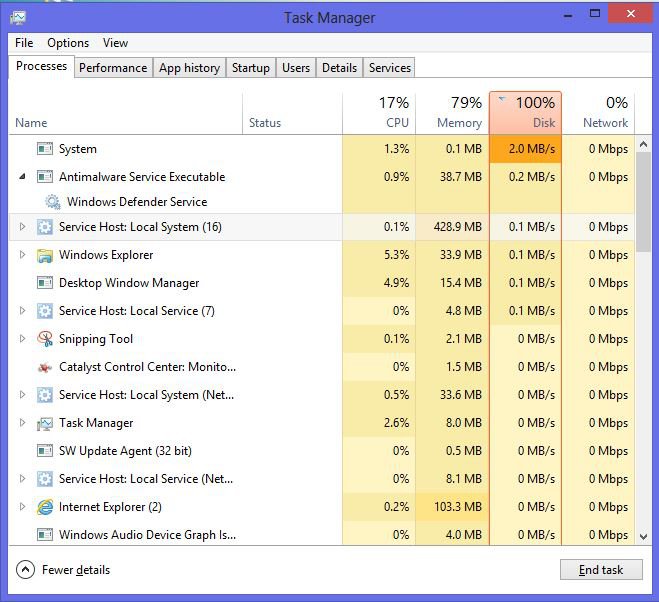Click the Windows Defender Service gear icon
Screen dimensions: 659x602
[53, 202]
